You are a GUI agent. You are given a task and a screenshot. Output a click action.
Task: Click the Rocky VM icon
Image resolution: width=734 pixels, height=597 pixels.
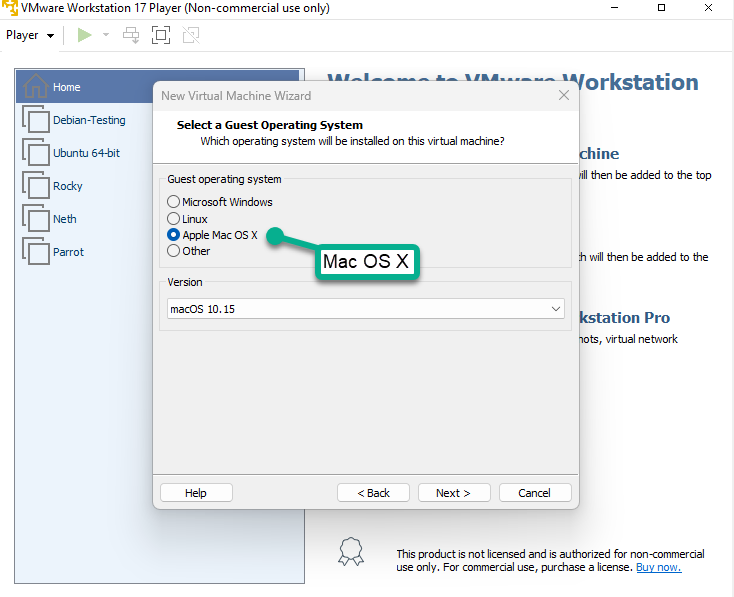click(x=37, y=186)
